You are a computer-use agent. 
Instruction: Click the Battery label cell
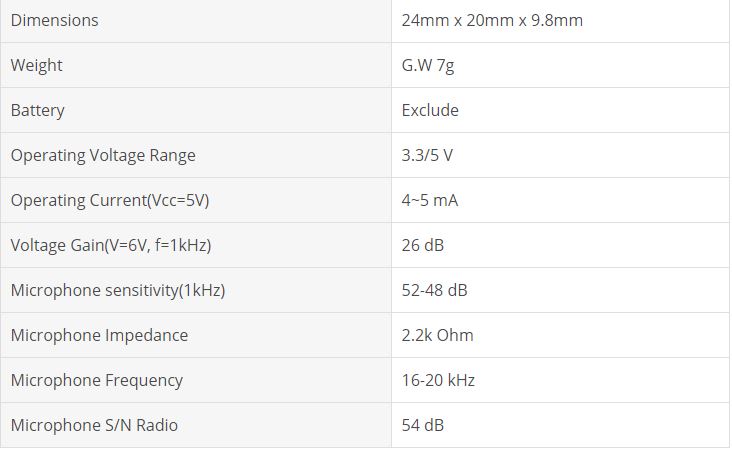coord(38,110)
